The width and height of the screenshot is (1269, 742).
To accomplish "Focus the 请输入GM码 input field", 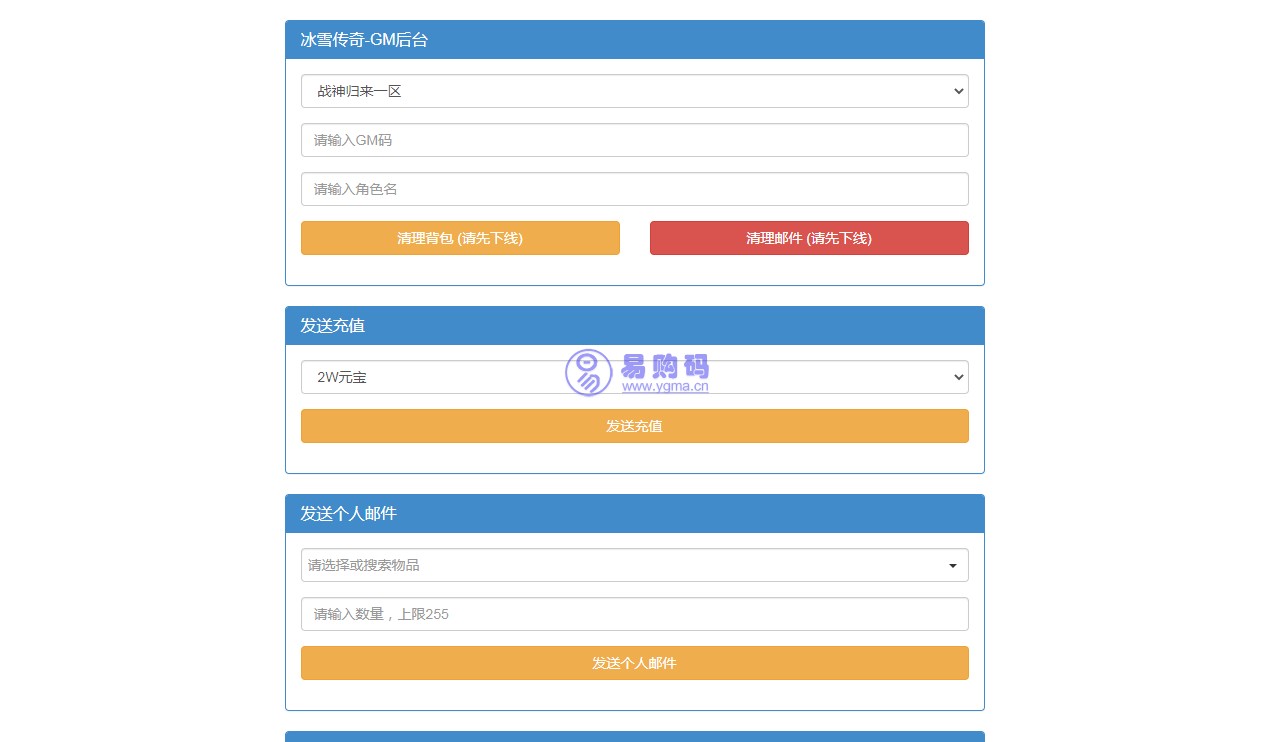I will (x=634, y=140).
